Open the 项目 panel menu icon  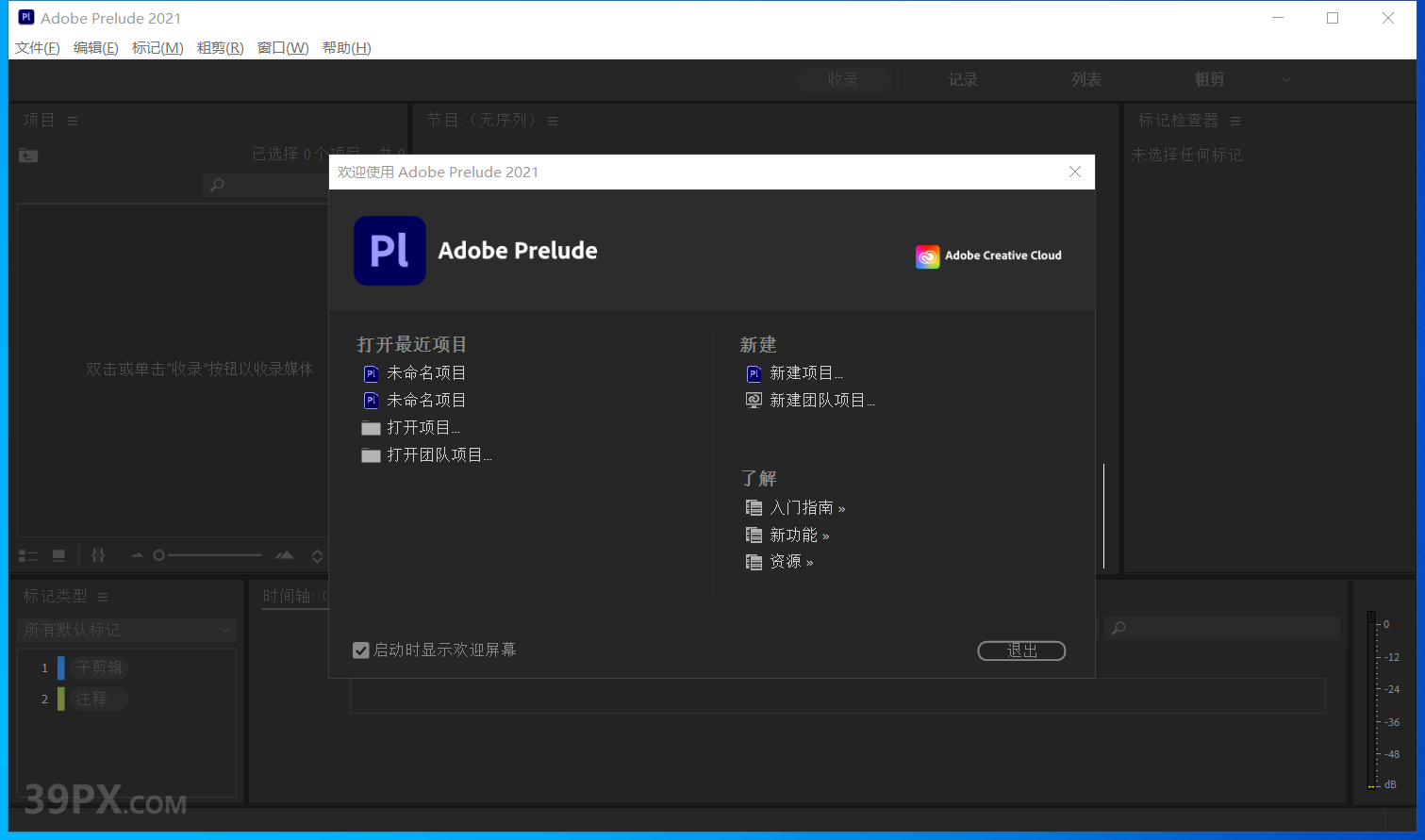73,121
